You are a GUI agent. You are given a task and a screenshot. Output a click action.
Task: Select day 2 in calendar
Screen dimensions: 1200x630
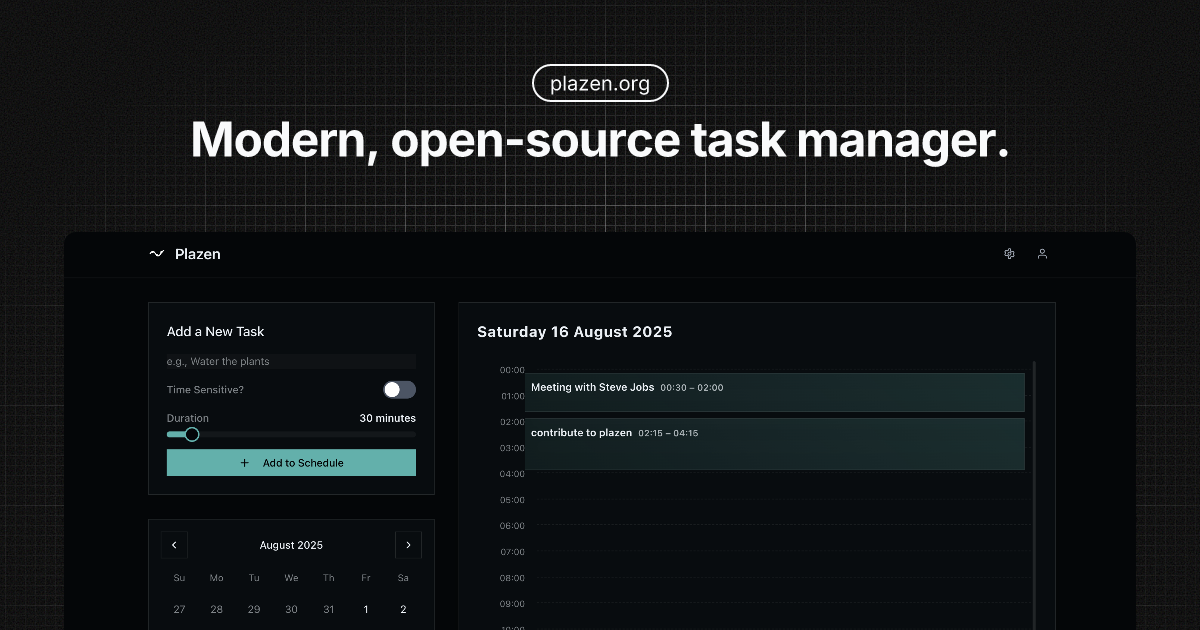(x=403, y=609)
